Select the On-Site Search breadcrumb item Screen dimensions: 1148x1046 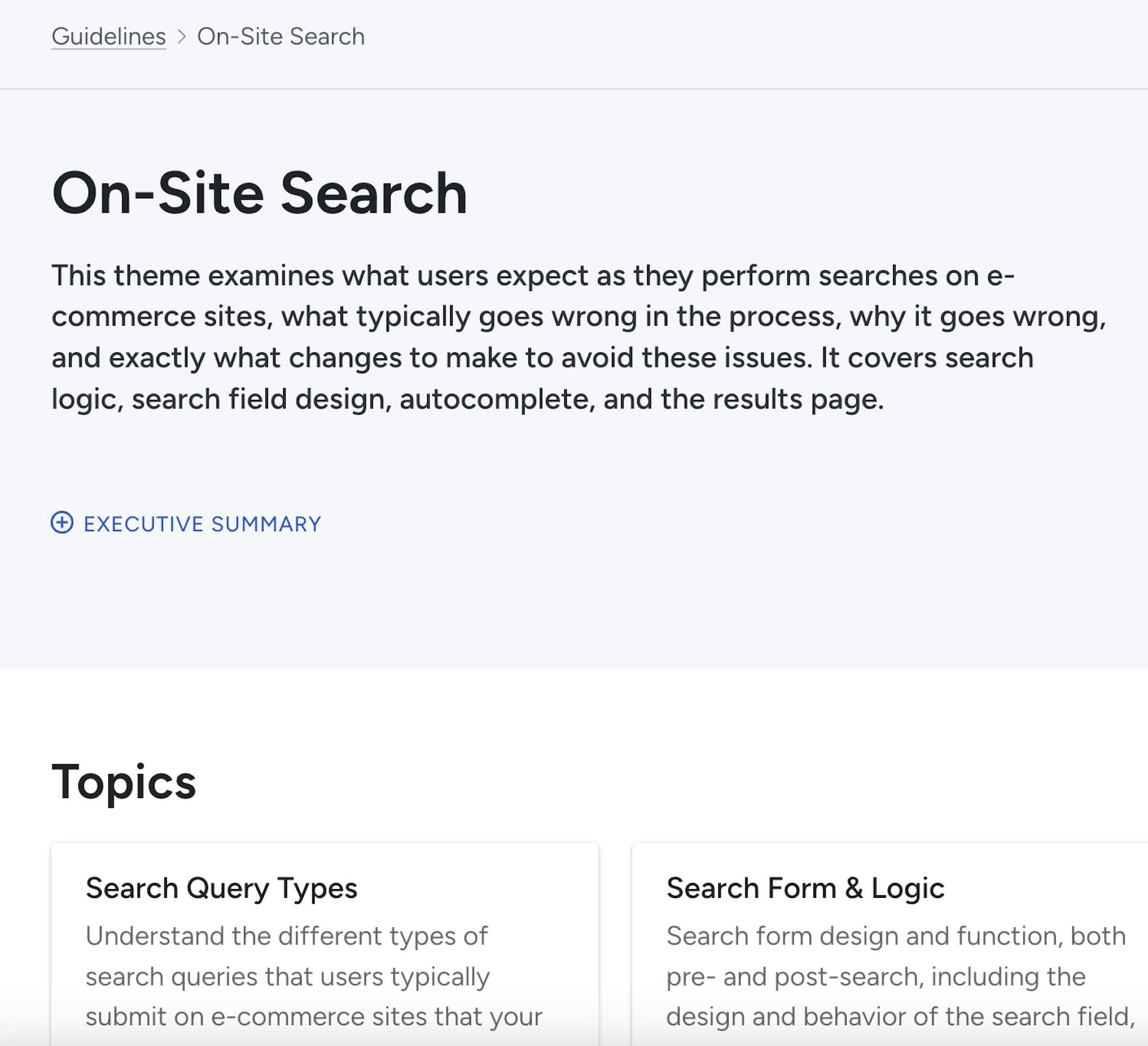coord(280,37)
